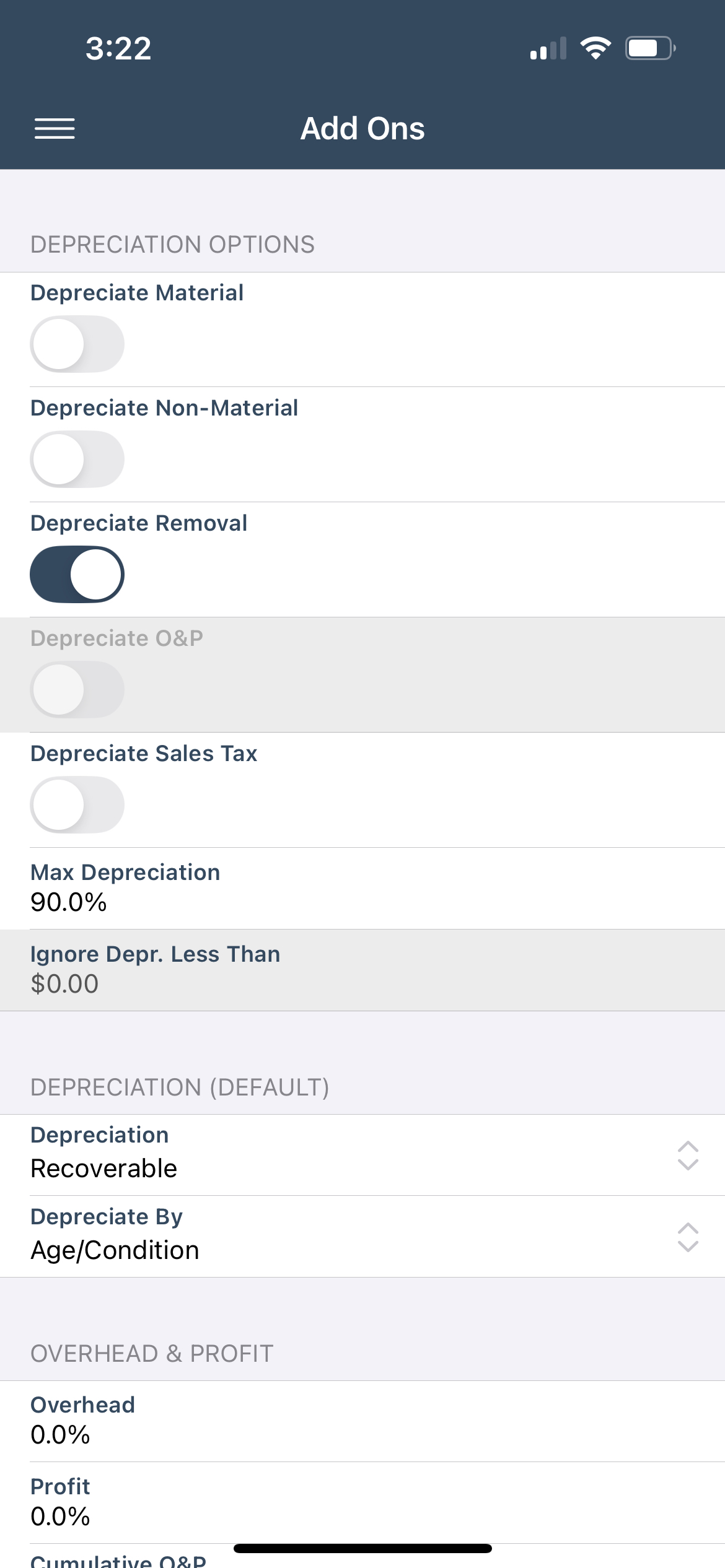Screen dimensions: 725x1568
Task: Select the Age/Condition value
Action: 115,1250
